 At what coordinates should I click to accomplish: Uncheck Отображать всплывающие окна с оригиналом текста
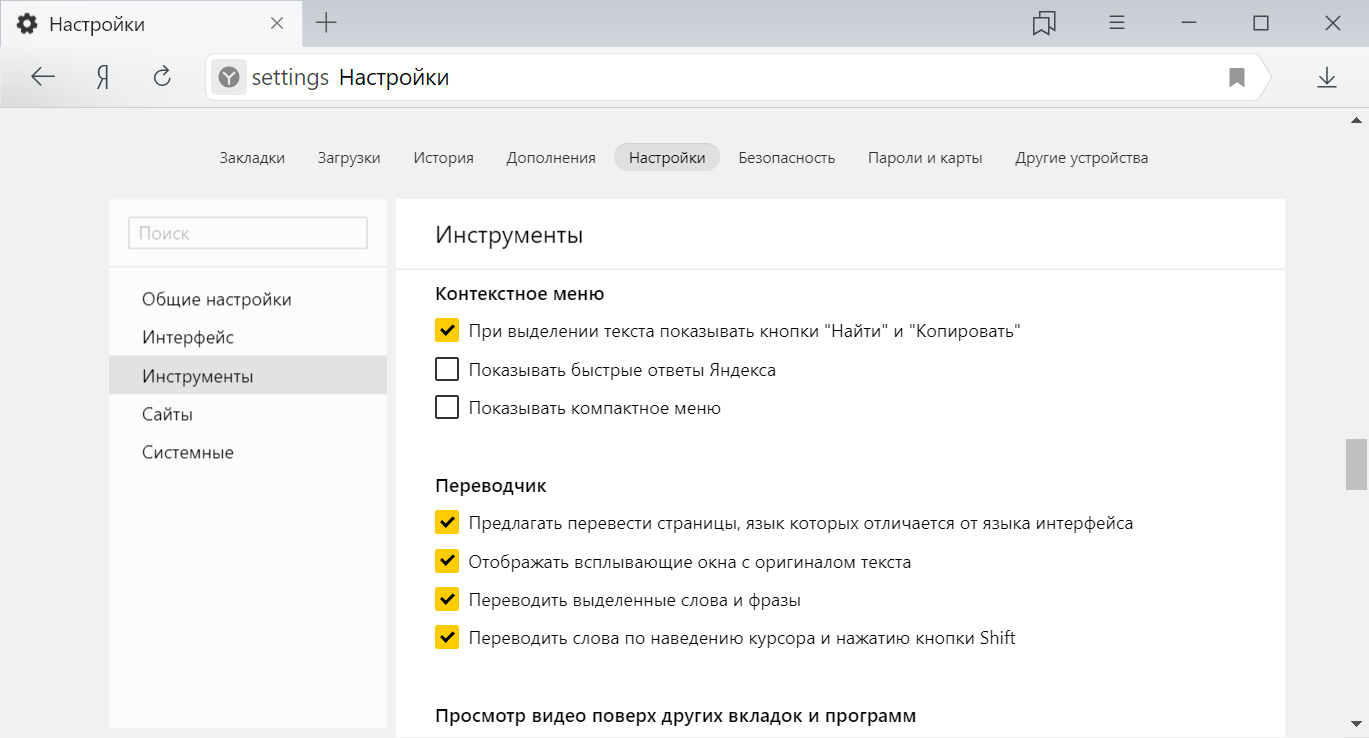[x=447, y=562]
